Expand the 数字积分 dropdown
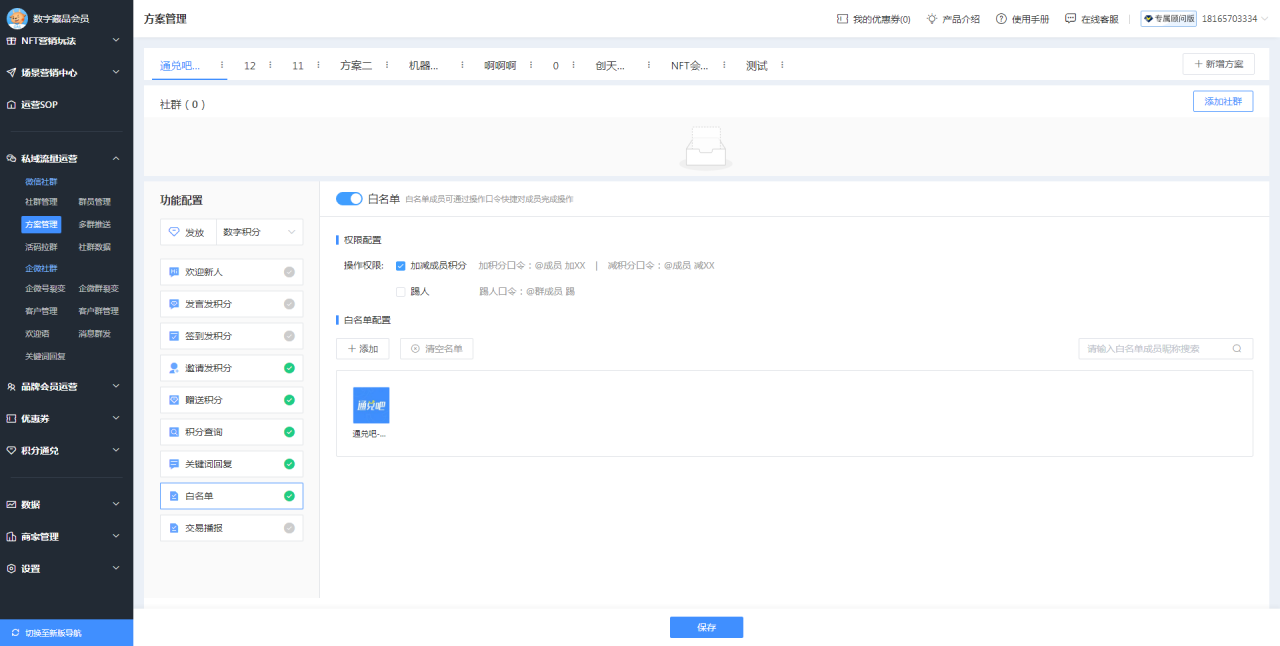The image size is (1280, 646). point(259,231)
